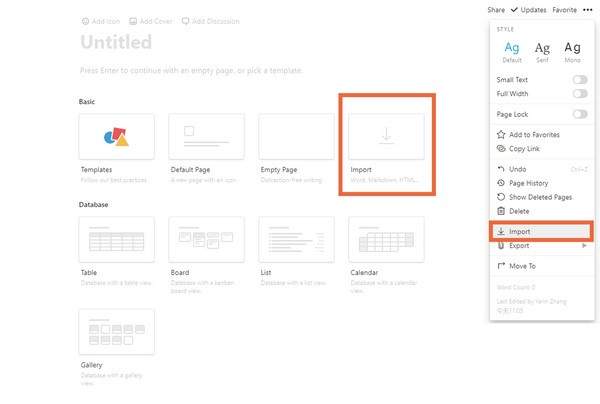Click the Templates colorful shapes thumbnail

tap(116, 137)
